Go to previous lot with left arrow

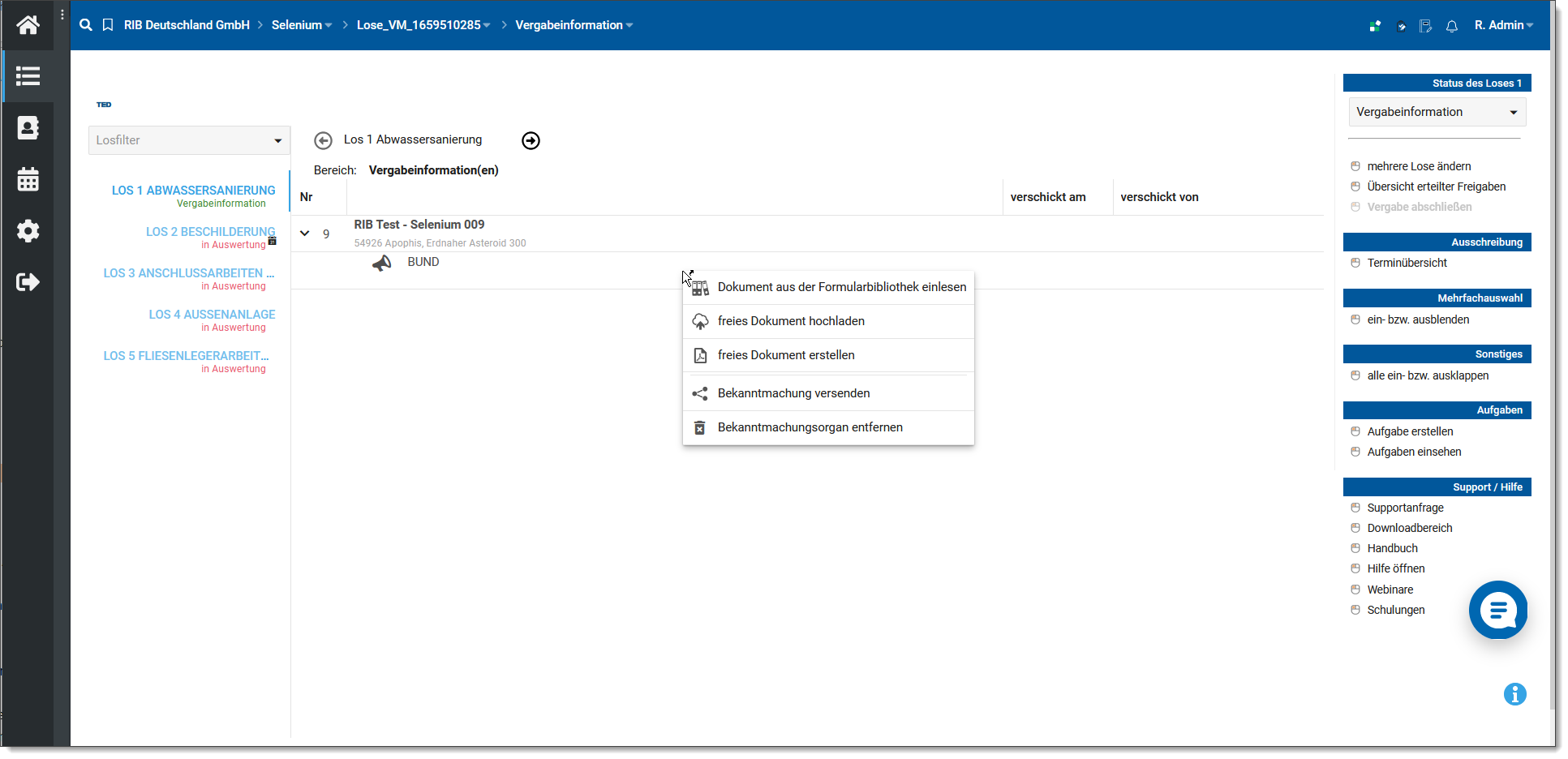[x=323, y=140]
